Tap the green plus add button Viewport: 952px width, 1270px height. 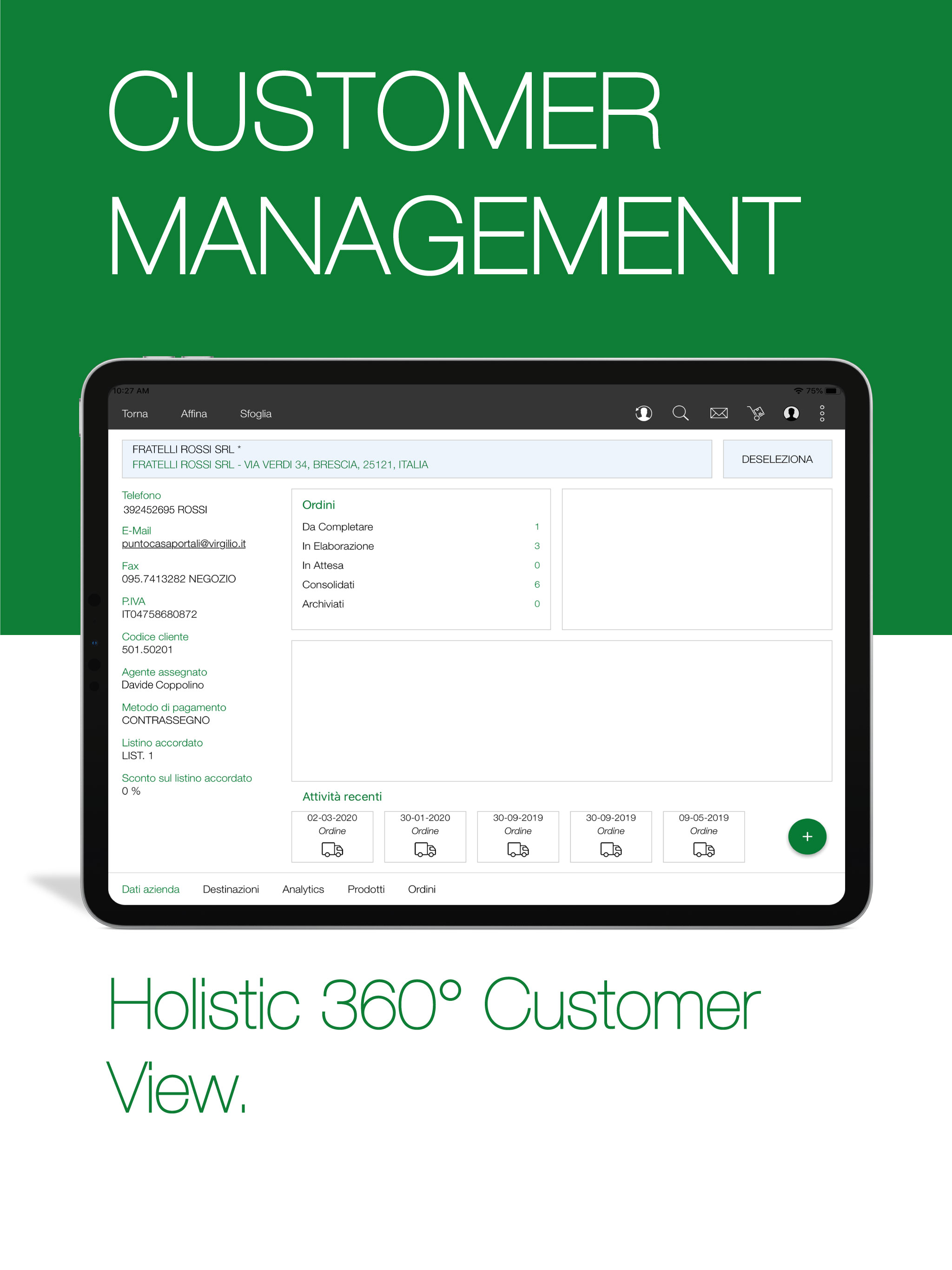pos(807,837)
